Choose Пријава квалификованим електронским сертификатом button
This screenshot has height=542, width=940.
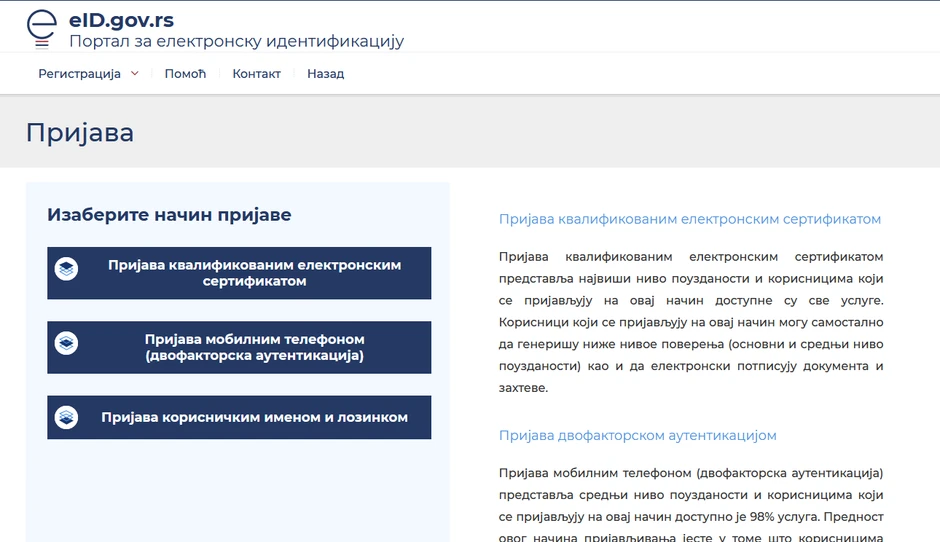[254, 273]
